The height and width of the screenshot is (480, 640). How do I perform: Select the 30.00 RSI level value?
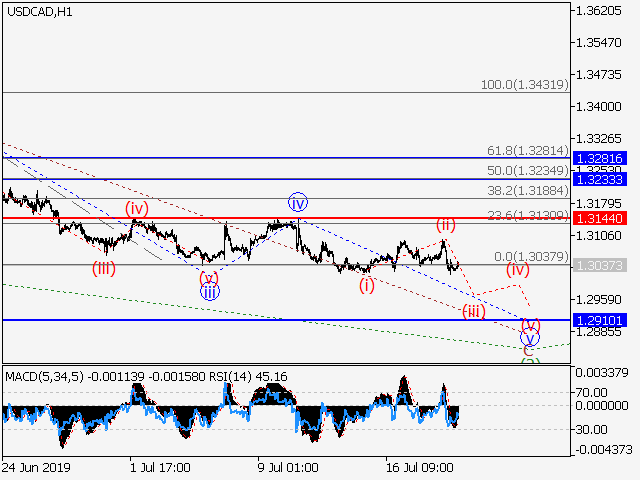click(x=592, y=429)
